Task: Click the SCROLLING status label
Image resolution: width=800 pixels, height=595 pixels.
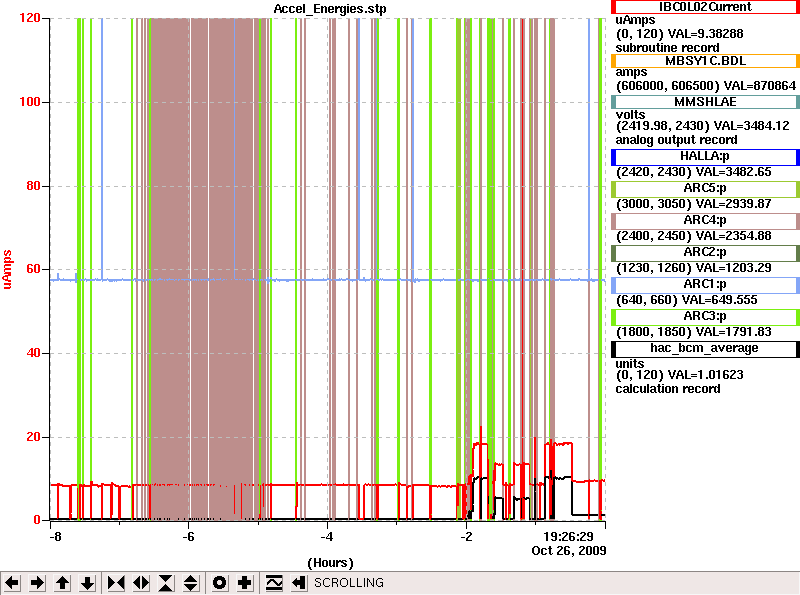Action: coord(349,583)
